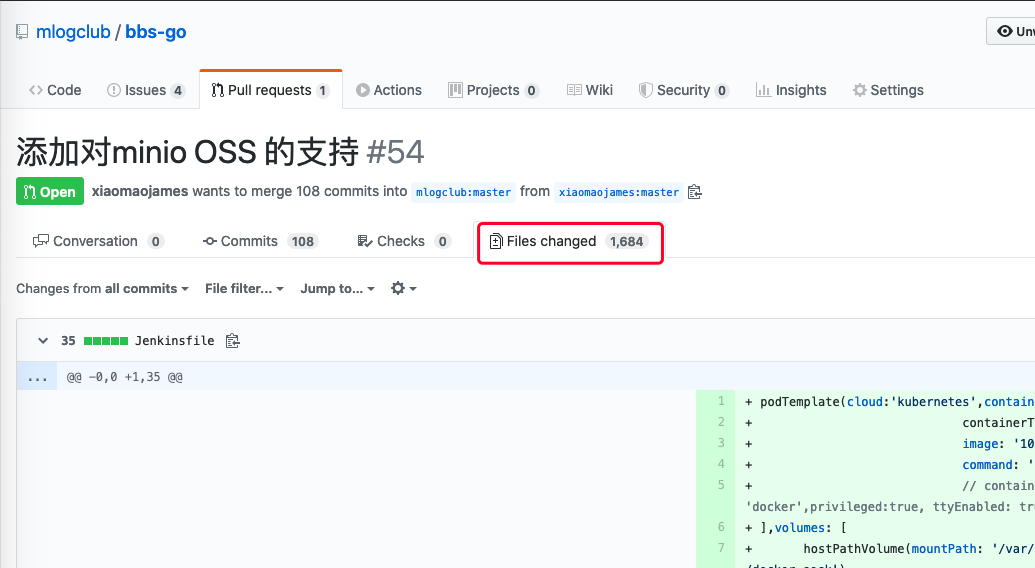The height and width of the screenshot is (568, 1035).
Task: Copy Jenkinsfile path clipboard icon
Action: click(232, 341)
